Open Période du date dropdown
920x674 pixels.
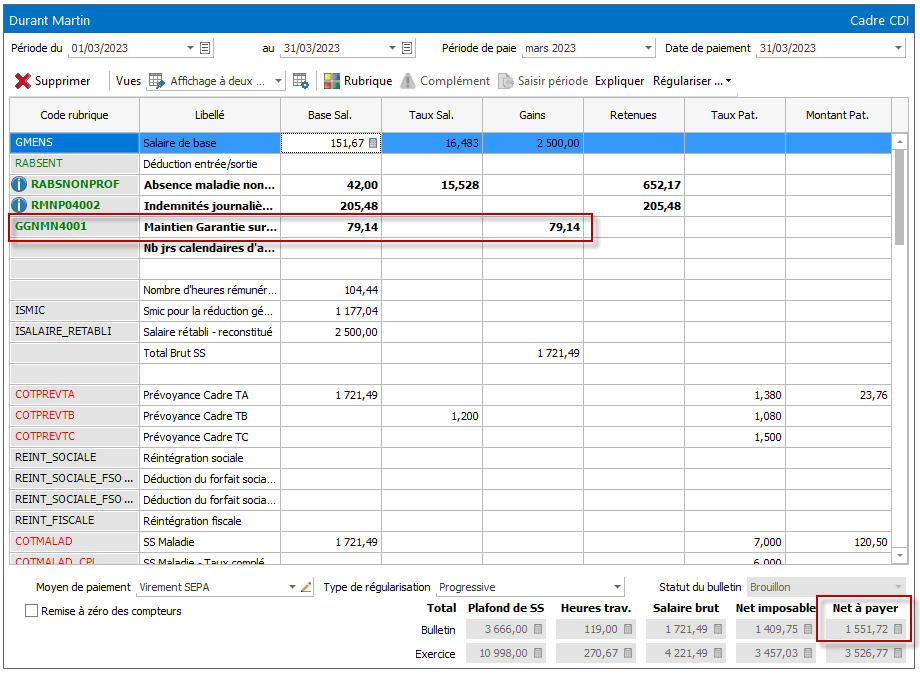190,48
